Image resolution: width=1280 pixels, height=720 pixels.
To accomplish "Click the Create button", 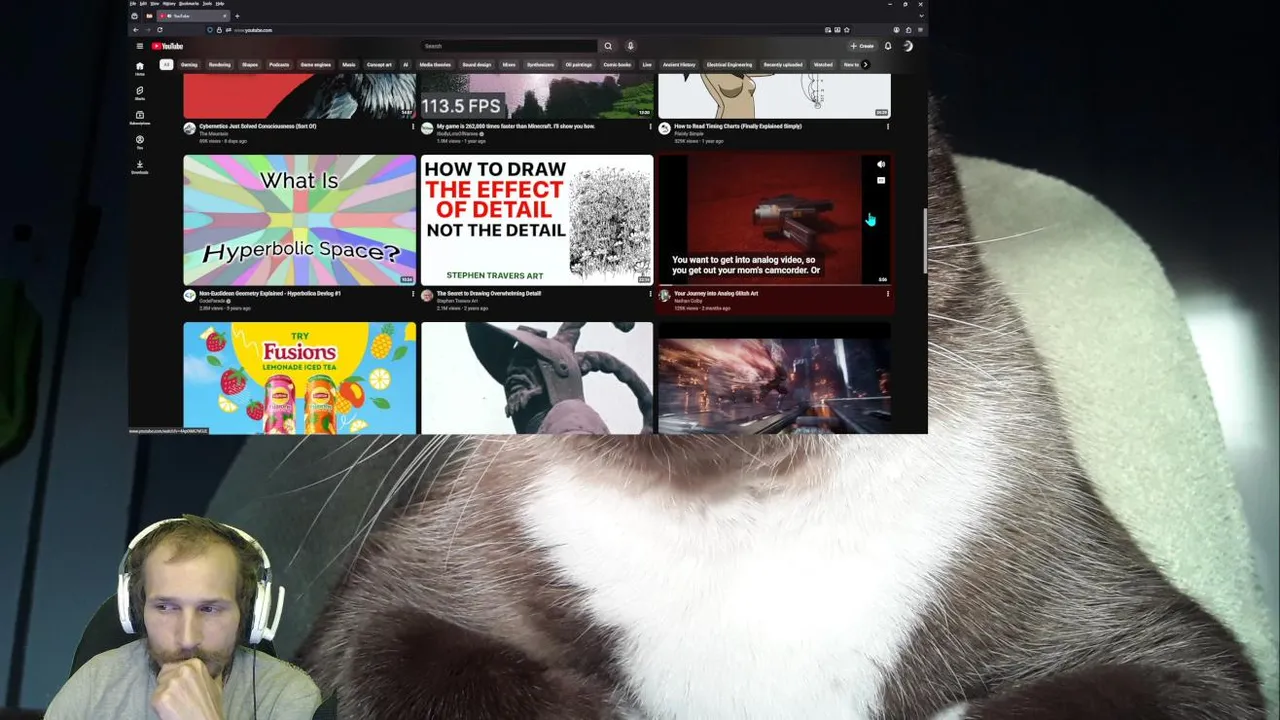I will coord(862,46).
